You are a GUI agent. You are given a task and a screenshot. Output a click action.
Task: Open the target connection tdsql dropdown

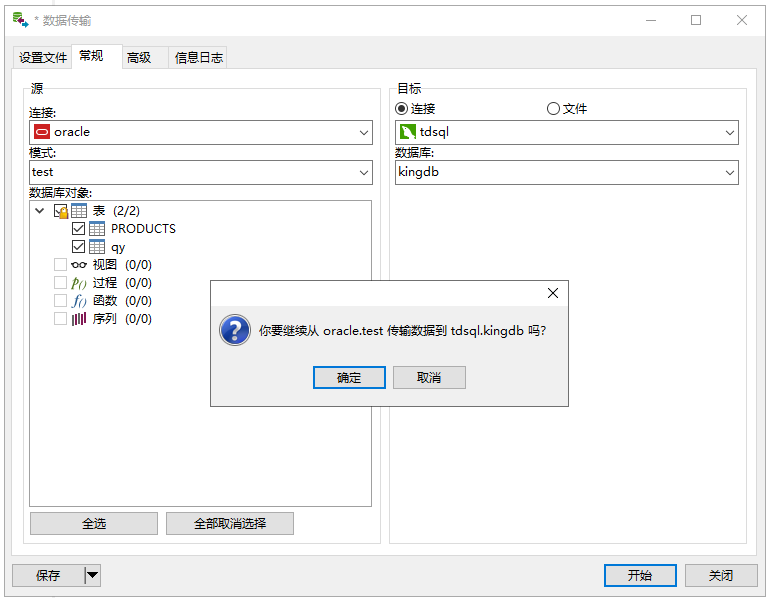pos(730,133)
